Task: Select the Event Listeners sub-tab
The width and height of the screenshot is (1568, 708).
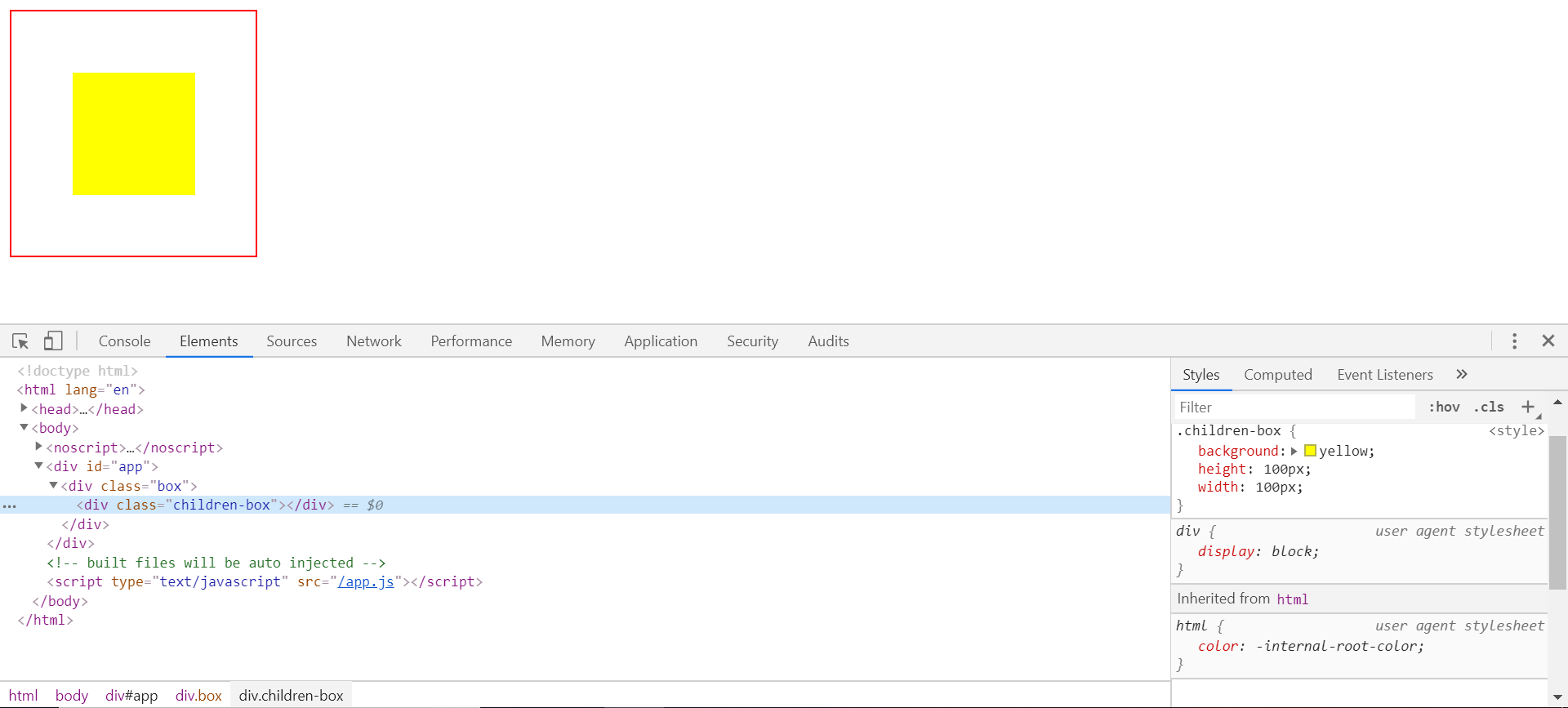Action: click(x=1385, y=375)
